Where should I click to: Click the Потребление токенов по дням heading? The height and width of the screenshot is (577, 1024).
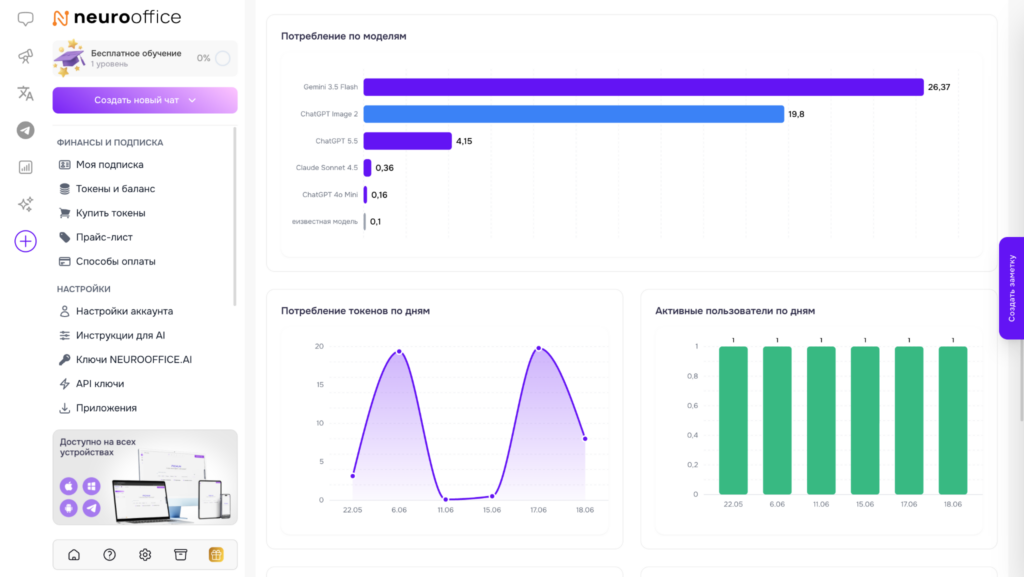coord(355,311)
